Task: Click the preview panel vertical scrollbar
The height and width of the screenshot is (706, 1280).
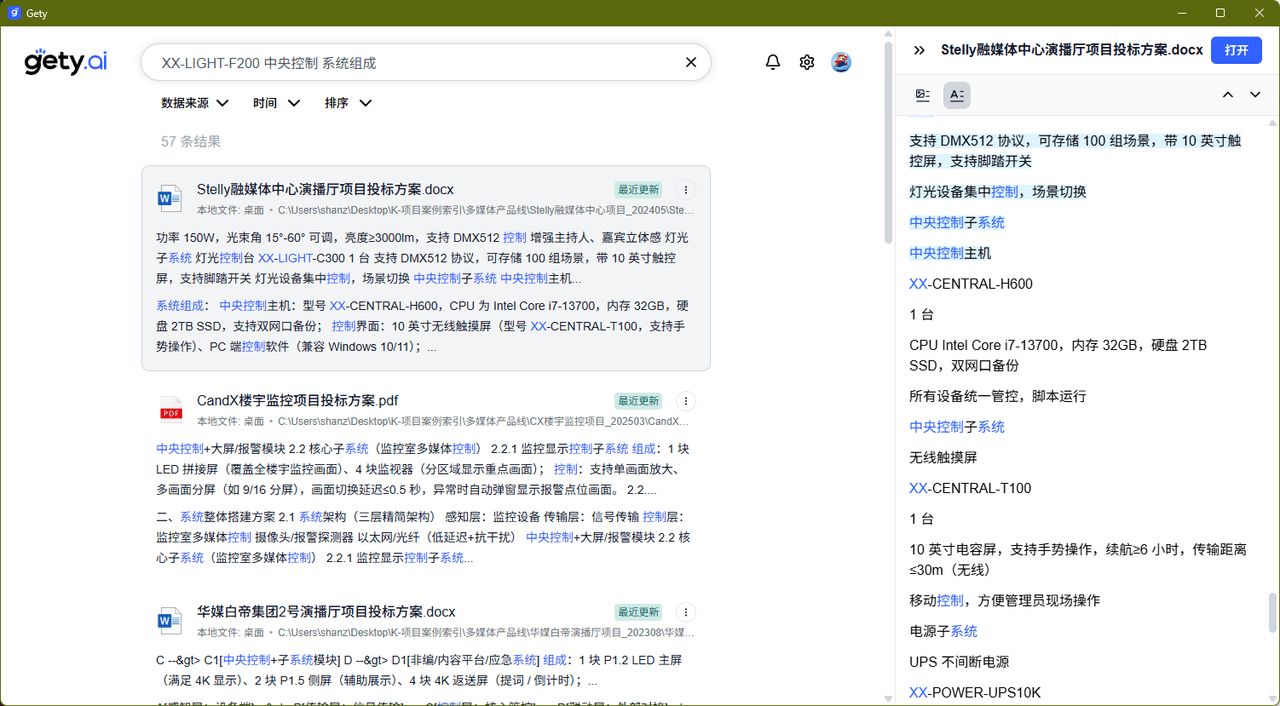Action: [1272, 612]
